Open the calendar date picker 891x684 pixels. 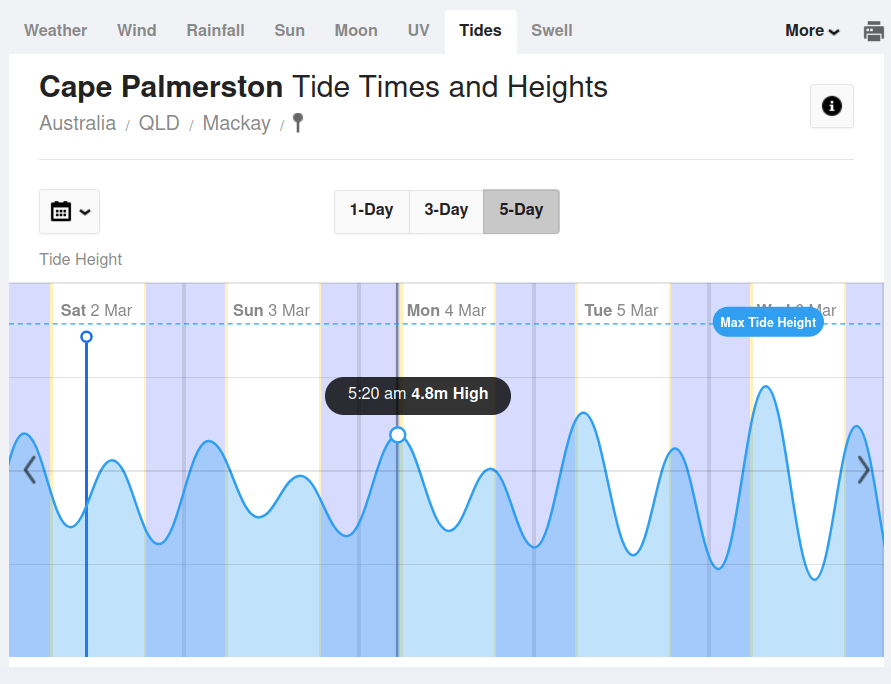pos(69,211)
